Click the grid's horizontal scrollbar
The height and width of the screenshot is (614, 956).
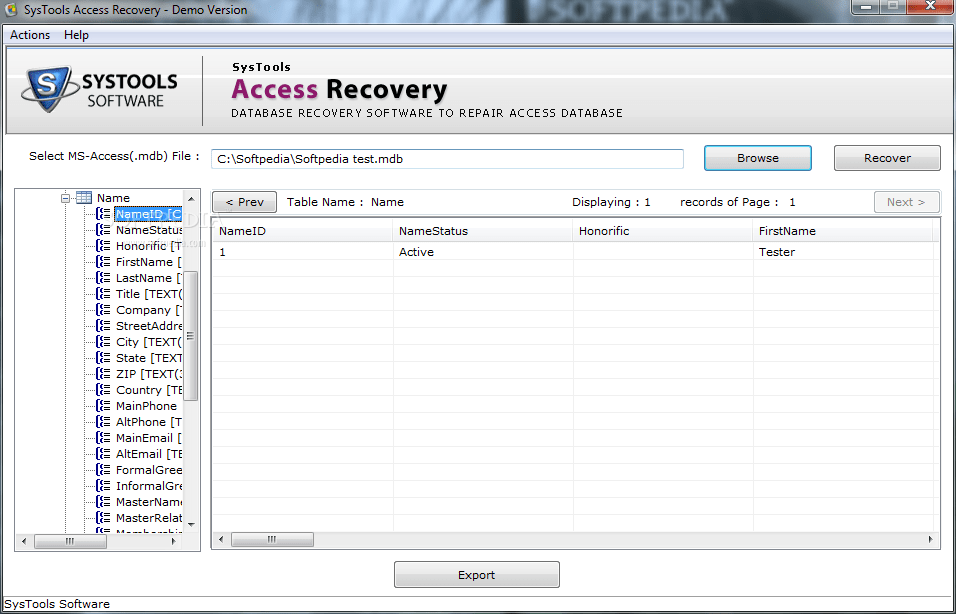[272, 539]
